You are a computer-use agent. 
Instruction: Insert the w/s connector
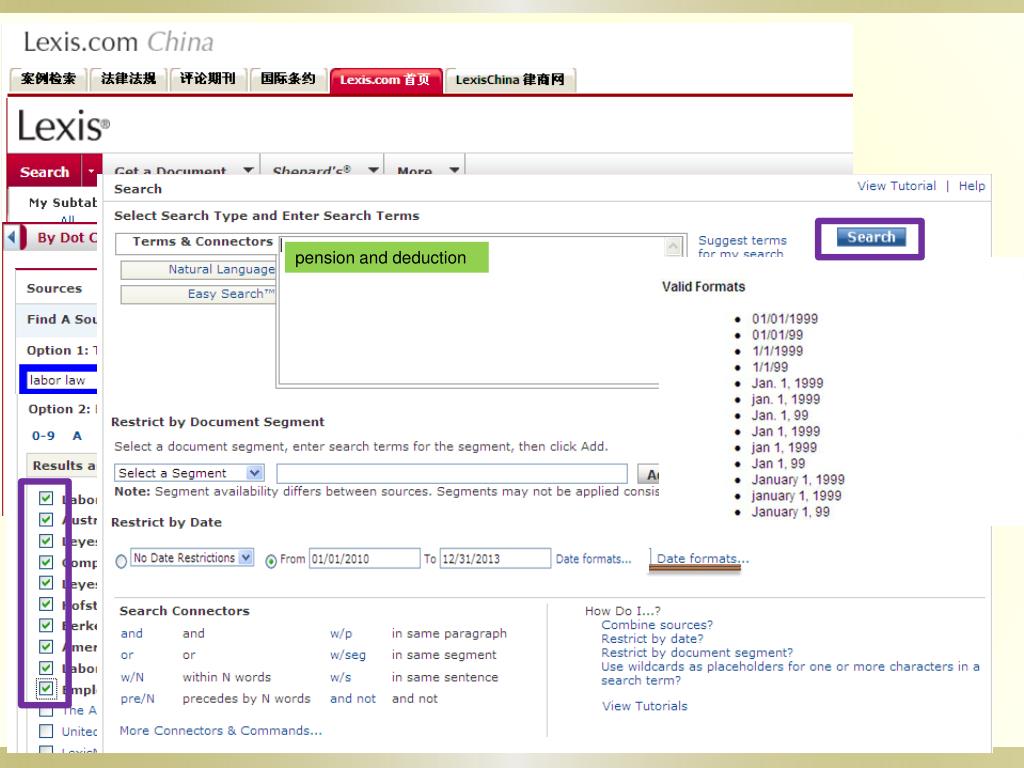point(340,677)
